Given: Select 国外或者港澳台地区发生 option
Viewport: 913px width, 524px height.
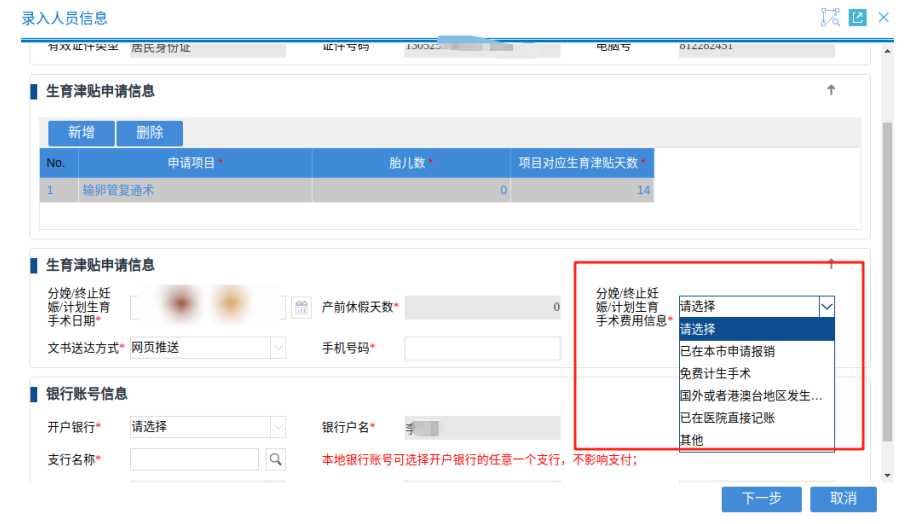Looking at the screenshot, I should [750, 396].
